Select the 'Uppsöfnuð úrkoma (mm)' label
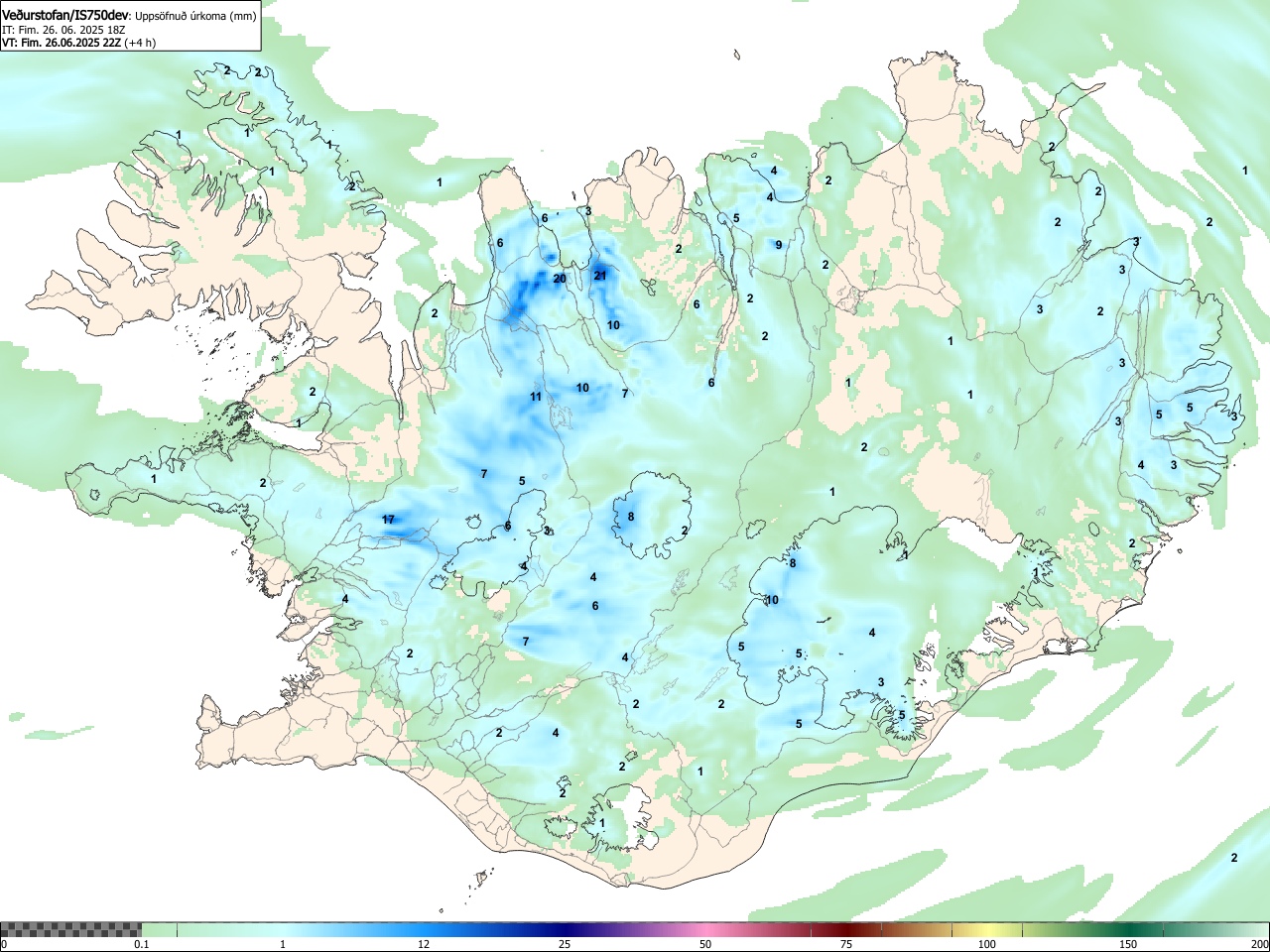 195,16
